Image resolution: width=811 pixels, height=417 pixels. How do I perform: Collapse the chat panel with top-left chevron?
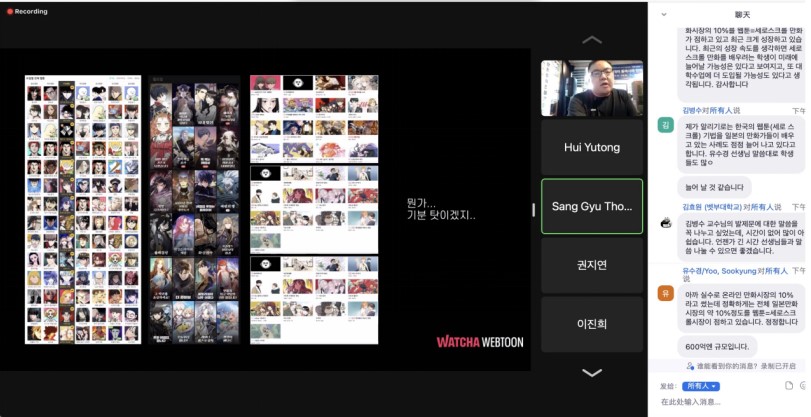663,14
